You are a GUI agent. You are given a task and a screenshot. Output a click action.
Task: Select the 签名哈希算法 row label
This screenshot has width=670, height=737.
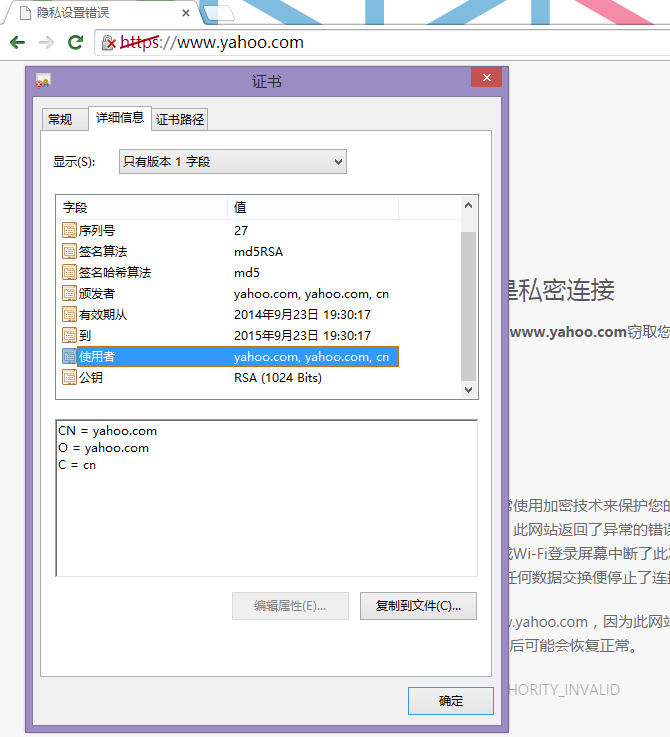[x=115, y=273]
